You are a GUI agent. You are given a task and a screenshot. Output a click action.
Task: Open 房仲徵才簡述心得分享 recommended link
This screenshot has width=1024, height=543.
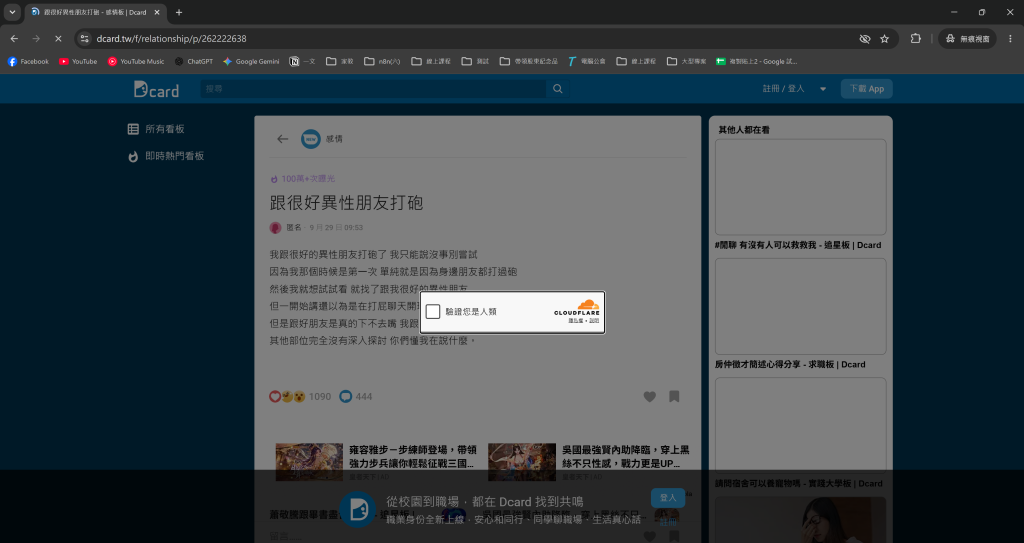[790, 365]
